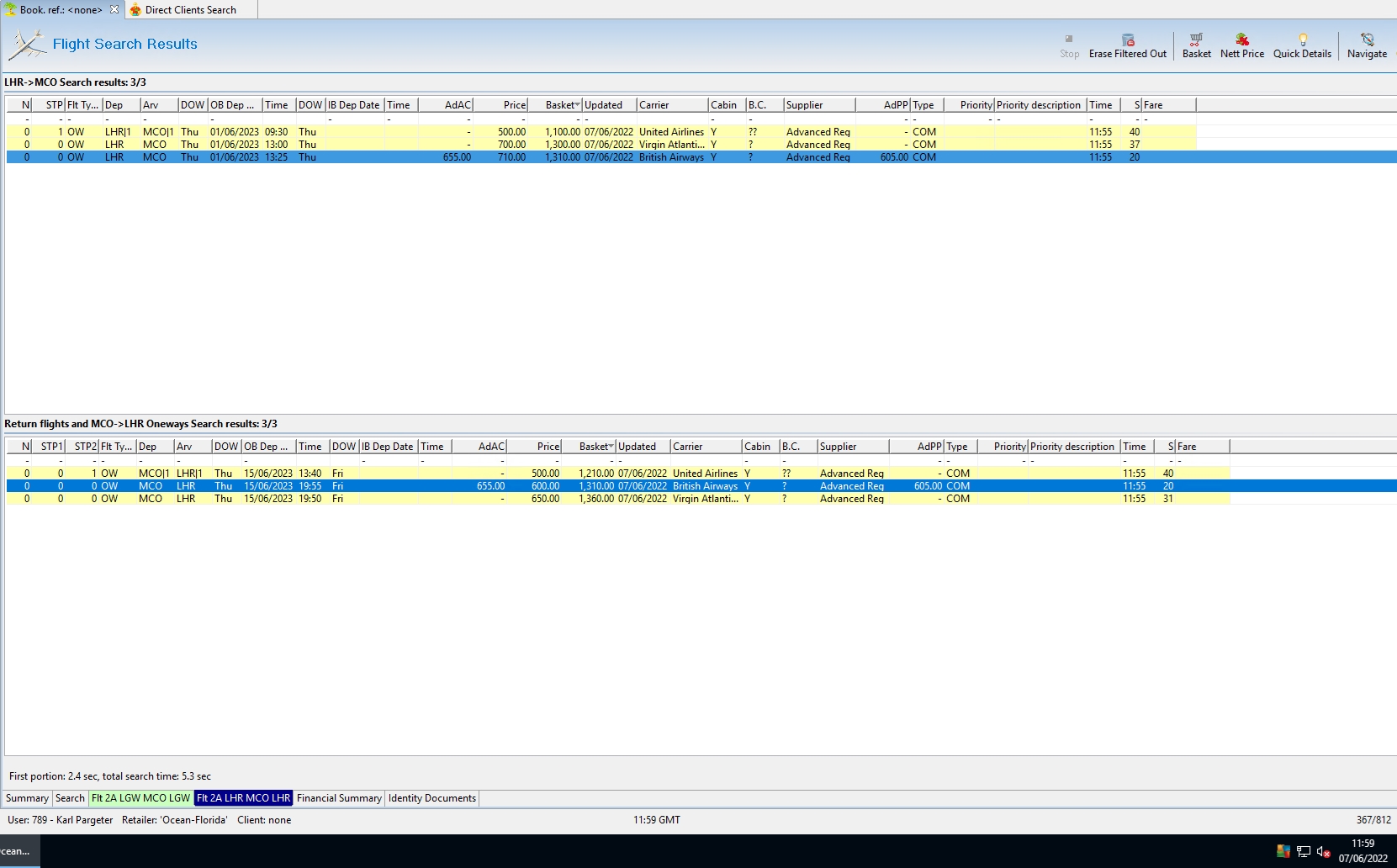Close the Book. ref. tab with its X

tap(114, 9)
